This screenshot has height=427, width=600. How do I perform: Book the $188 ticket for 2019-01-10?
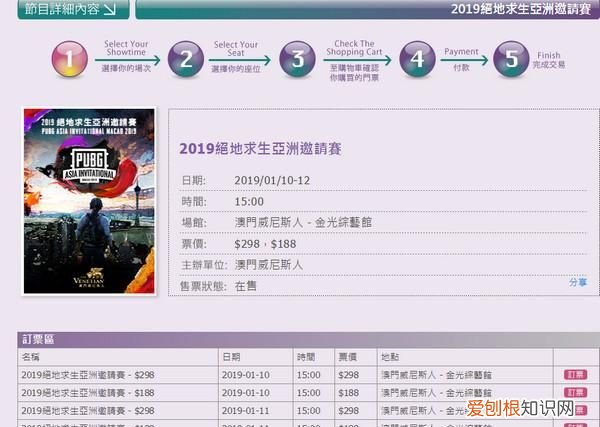click(x=576, y=393)
